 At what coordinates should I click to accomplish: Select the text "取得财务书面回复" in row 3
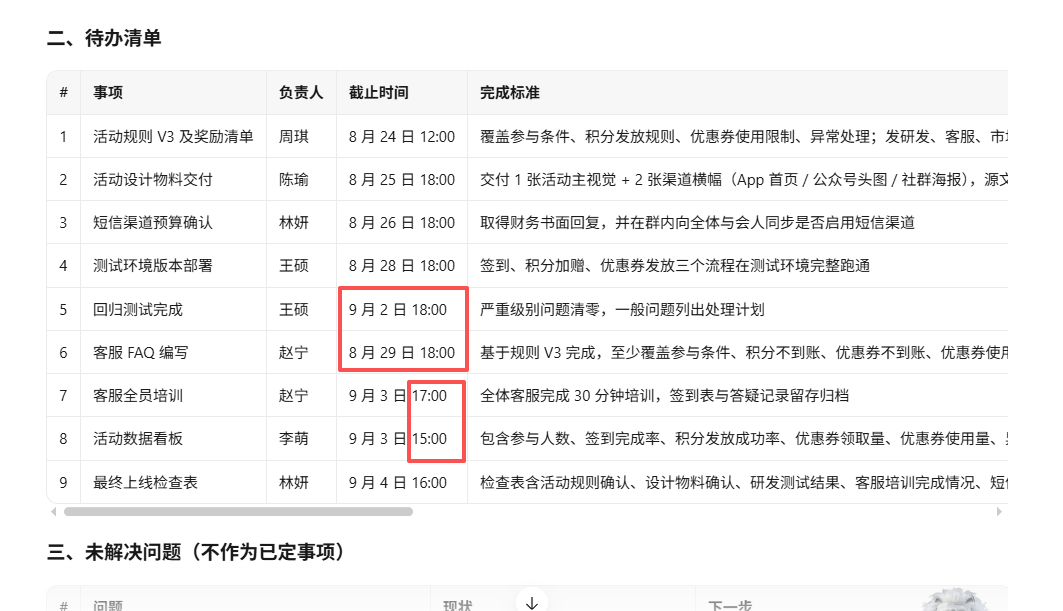[540, 222]
